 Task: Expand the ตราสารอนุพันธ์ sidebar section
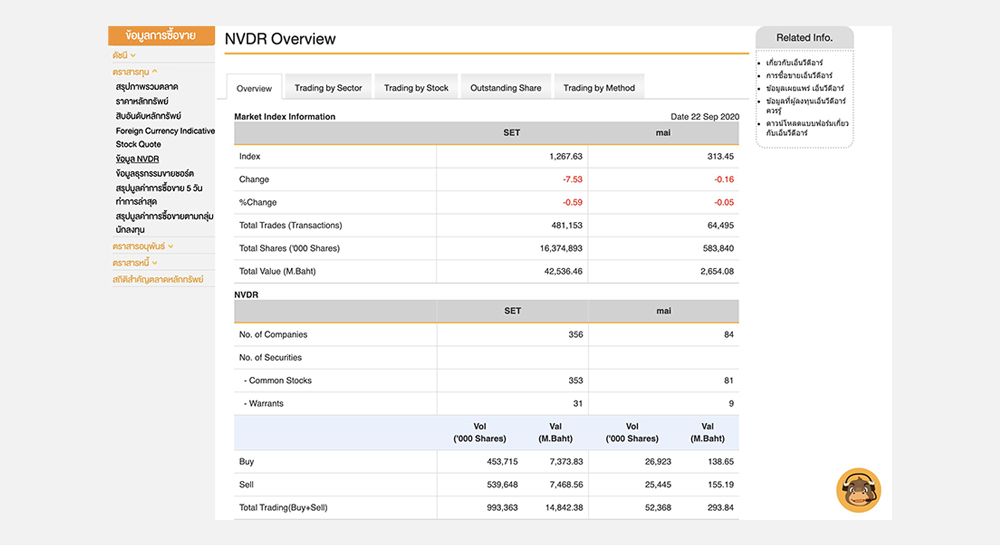(143, 246)
